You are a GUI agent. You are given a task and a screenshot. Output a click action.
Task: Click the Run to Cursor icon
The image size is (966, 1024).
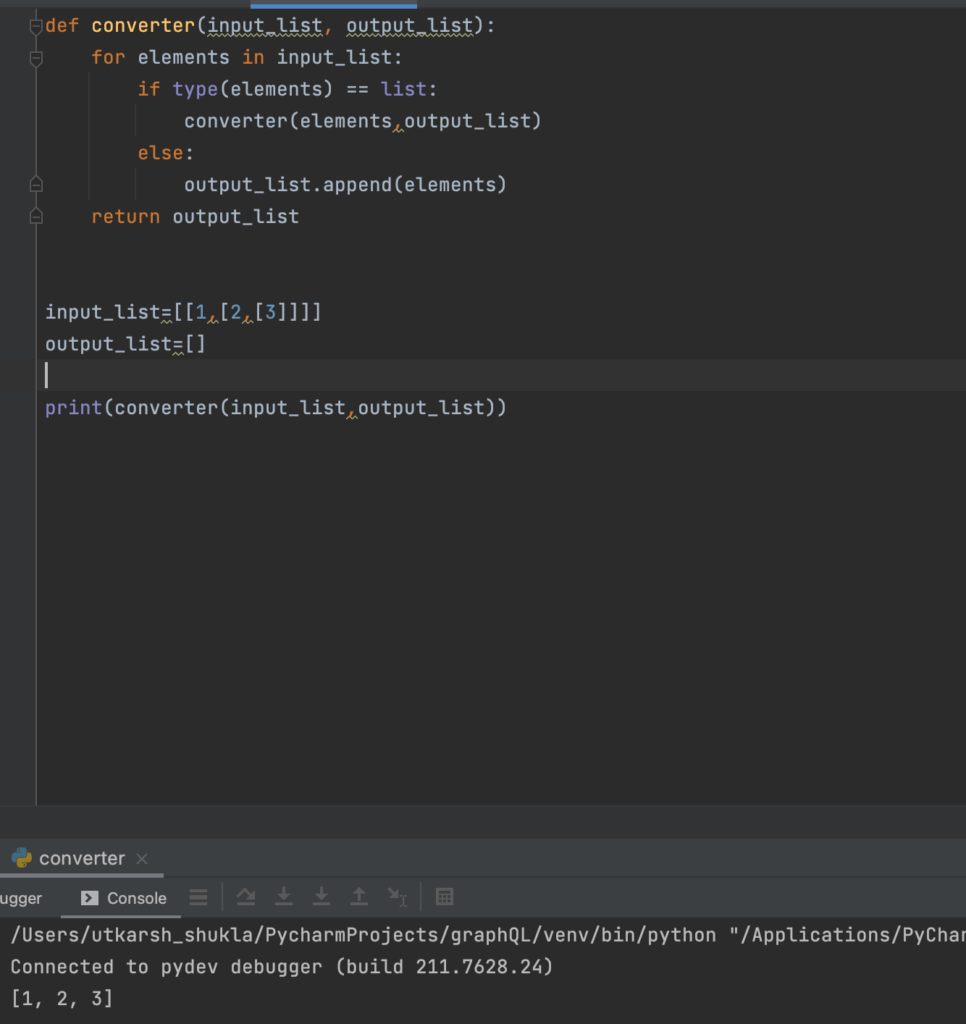pyautogui.click(x=398, y=897)
